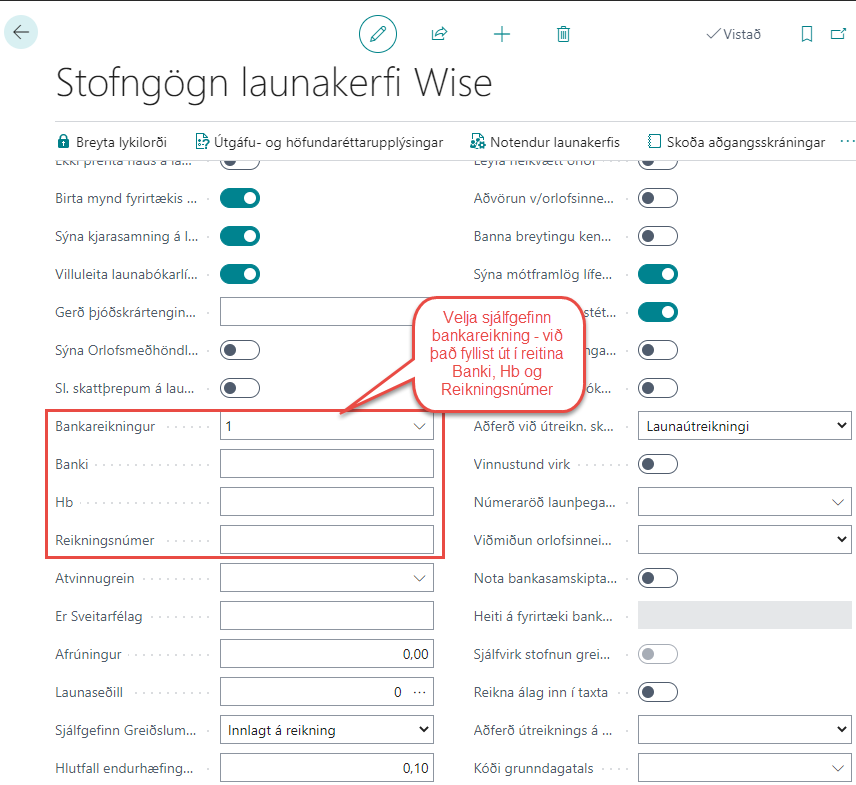Open Breyta lykilorði action
Viewport: 856px width, 785px height.
coord(111,142)
